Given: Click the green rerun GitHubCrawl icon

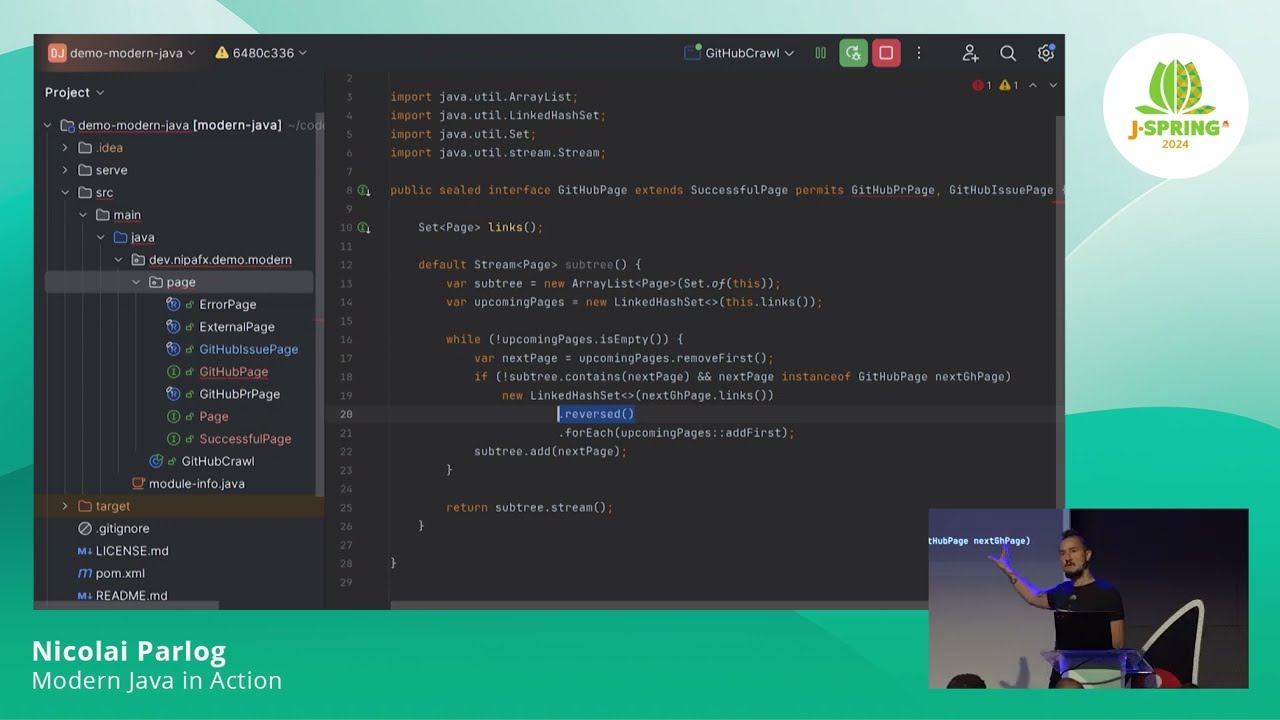Looking at the screenshot, I should [853, 53].
